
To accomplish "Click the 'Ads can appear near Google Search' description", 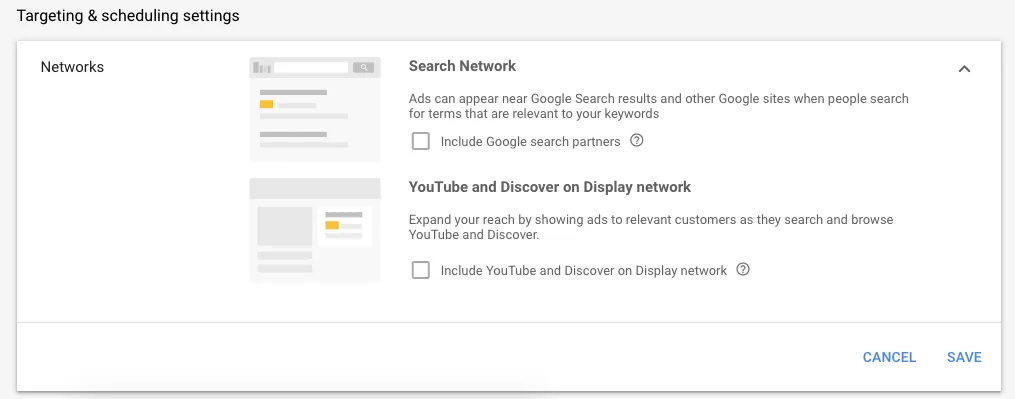I will click(659, 106).
